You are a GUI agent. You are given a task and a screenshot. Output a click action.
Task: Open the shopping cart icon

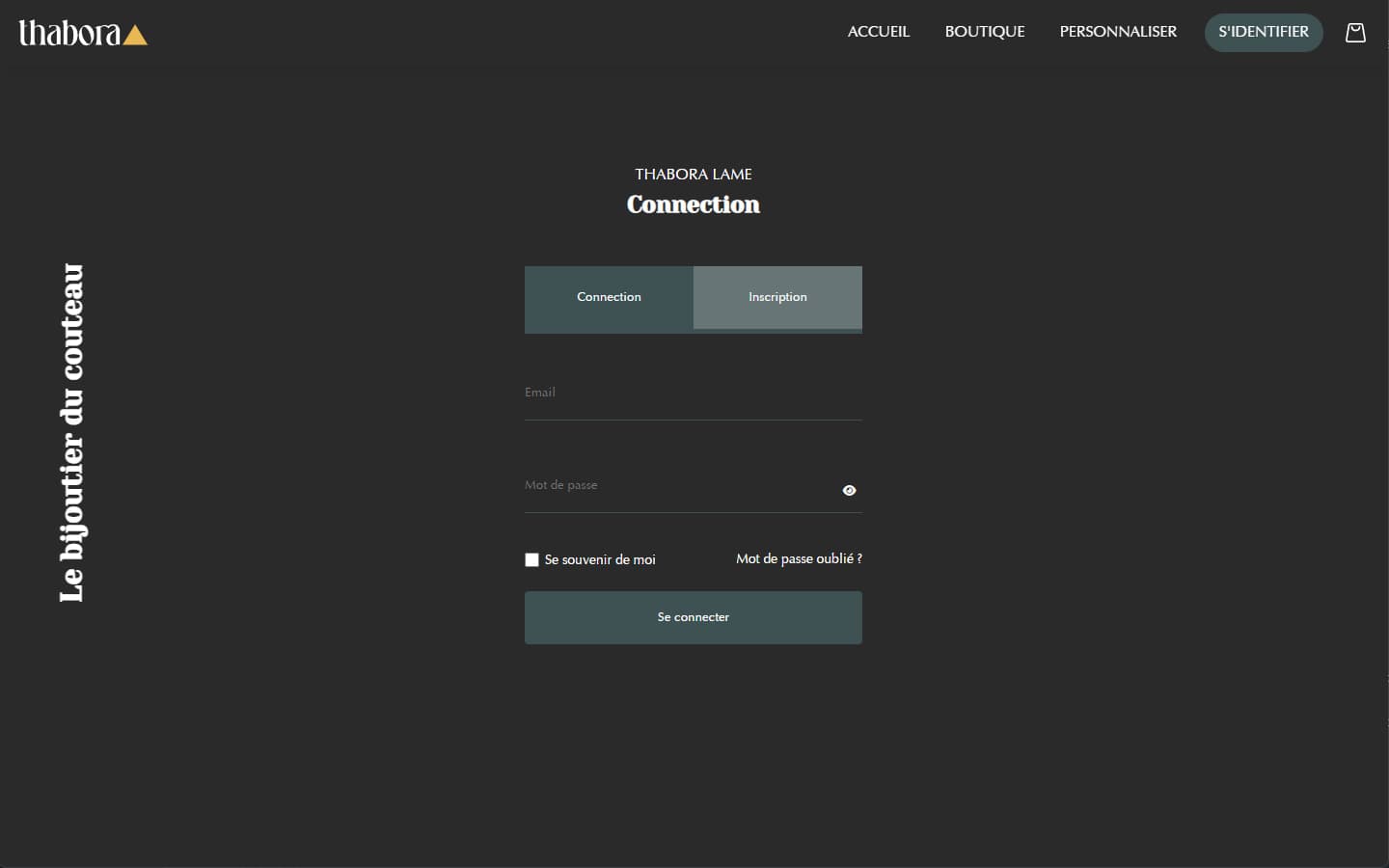point(1355,33)
